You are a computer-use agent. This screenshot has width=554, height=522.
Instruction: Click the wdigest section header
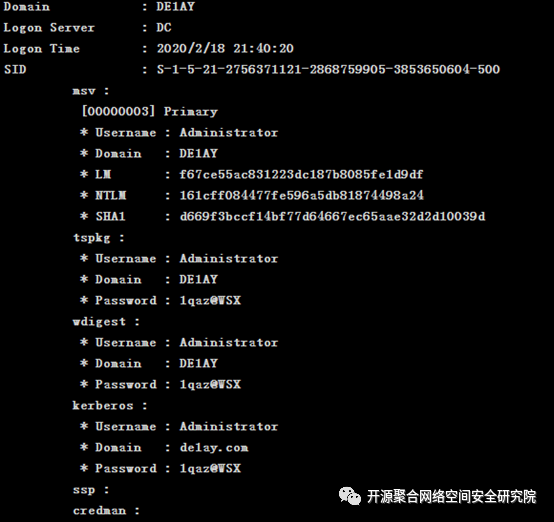106,322
